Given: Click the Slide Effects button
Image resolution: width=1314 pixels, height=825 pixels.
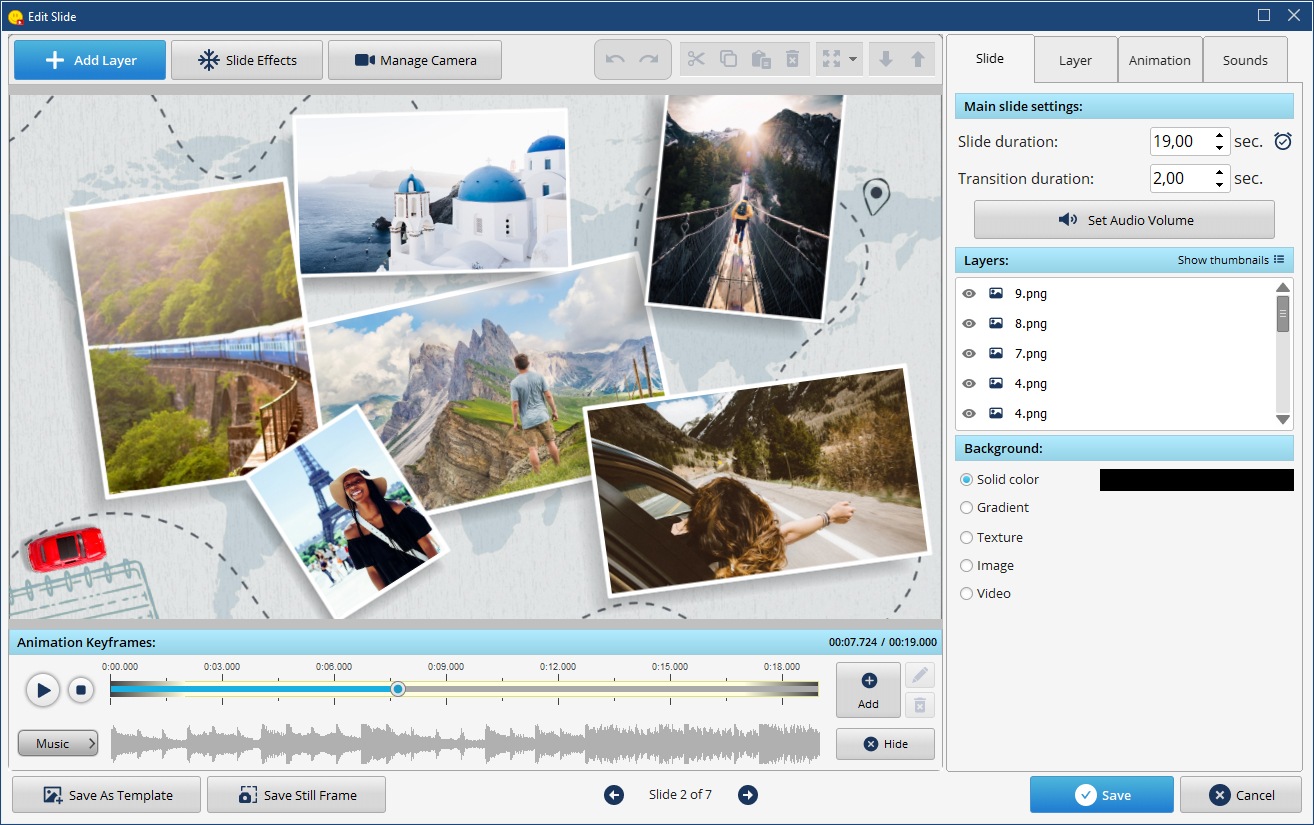Looking at the screenshot, I should [247, 60].
